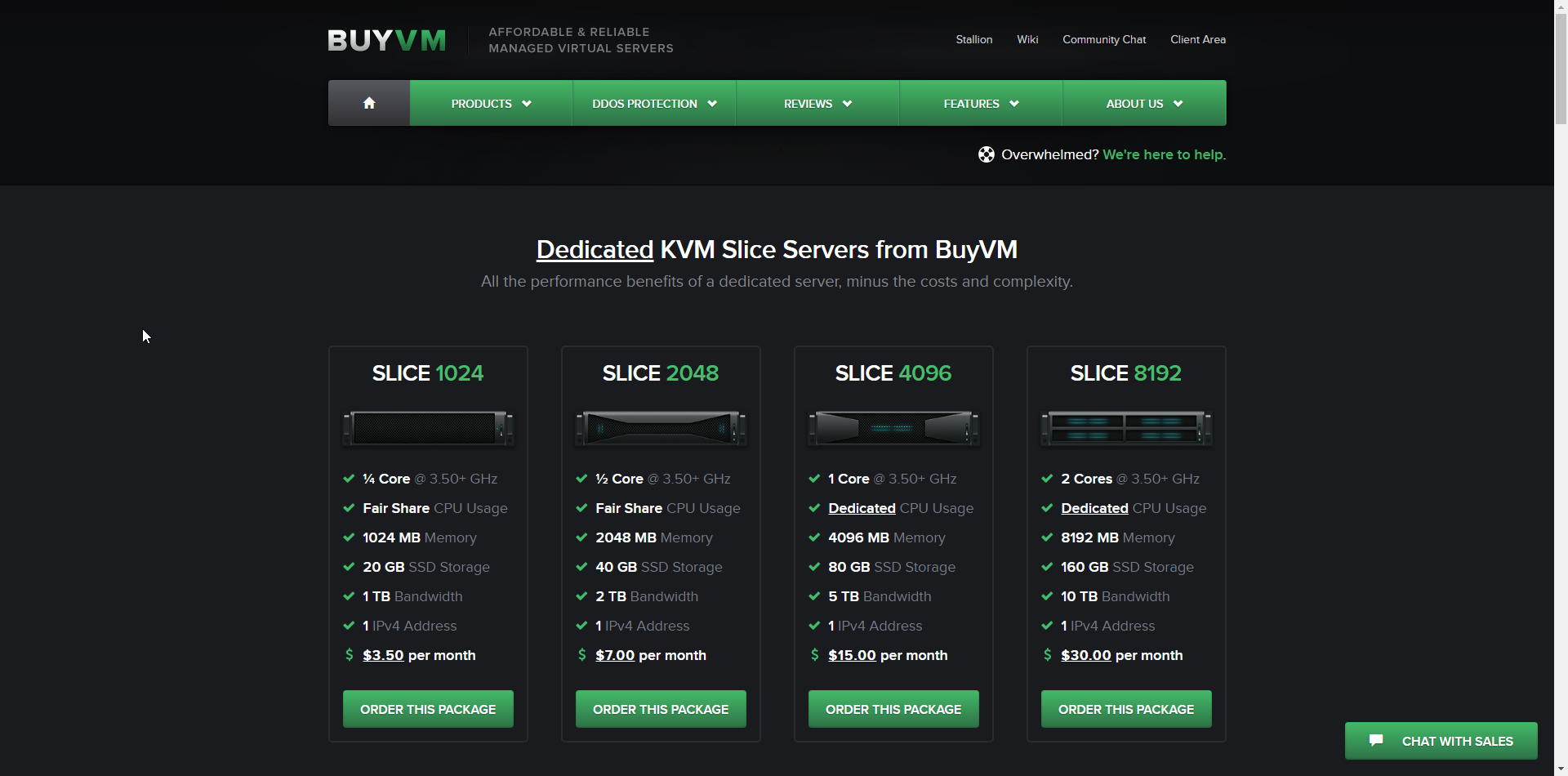Viewport: 1568px width, 776px height.
Task: Click the Slice 8192 server image
Action: [x=1126, y=428]
